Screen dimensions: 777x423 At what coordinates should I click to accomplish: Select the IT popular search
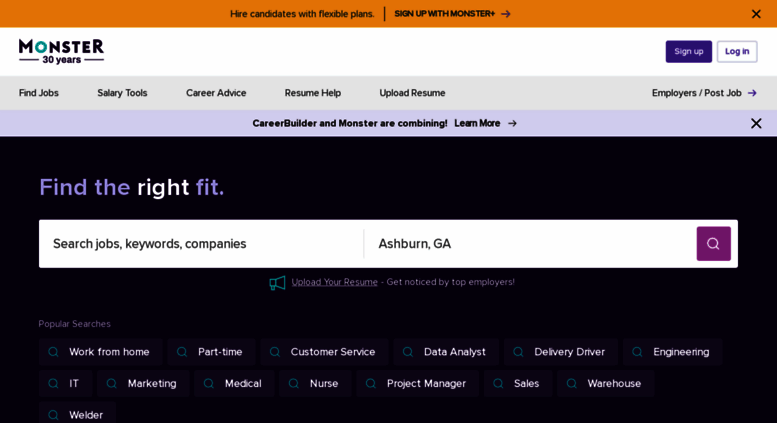65,383
